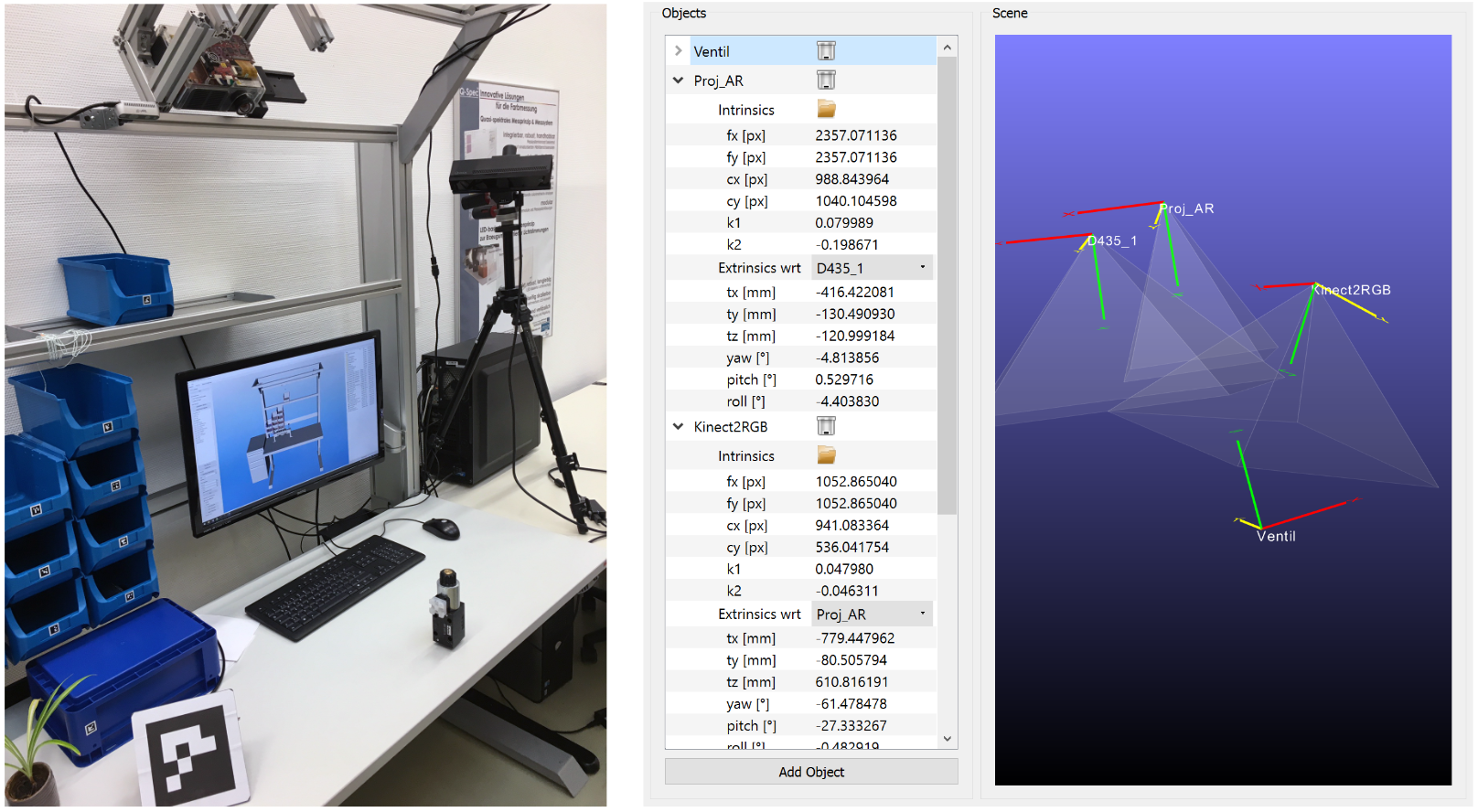Click the Ventil label in the scene
This screenshot has width=1478, height=812.
pyautogui.click(x=1276, y=537)
